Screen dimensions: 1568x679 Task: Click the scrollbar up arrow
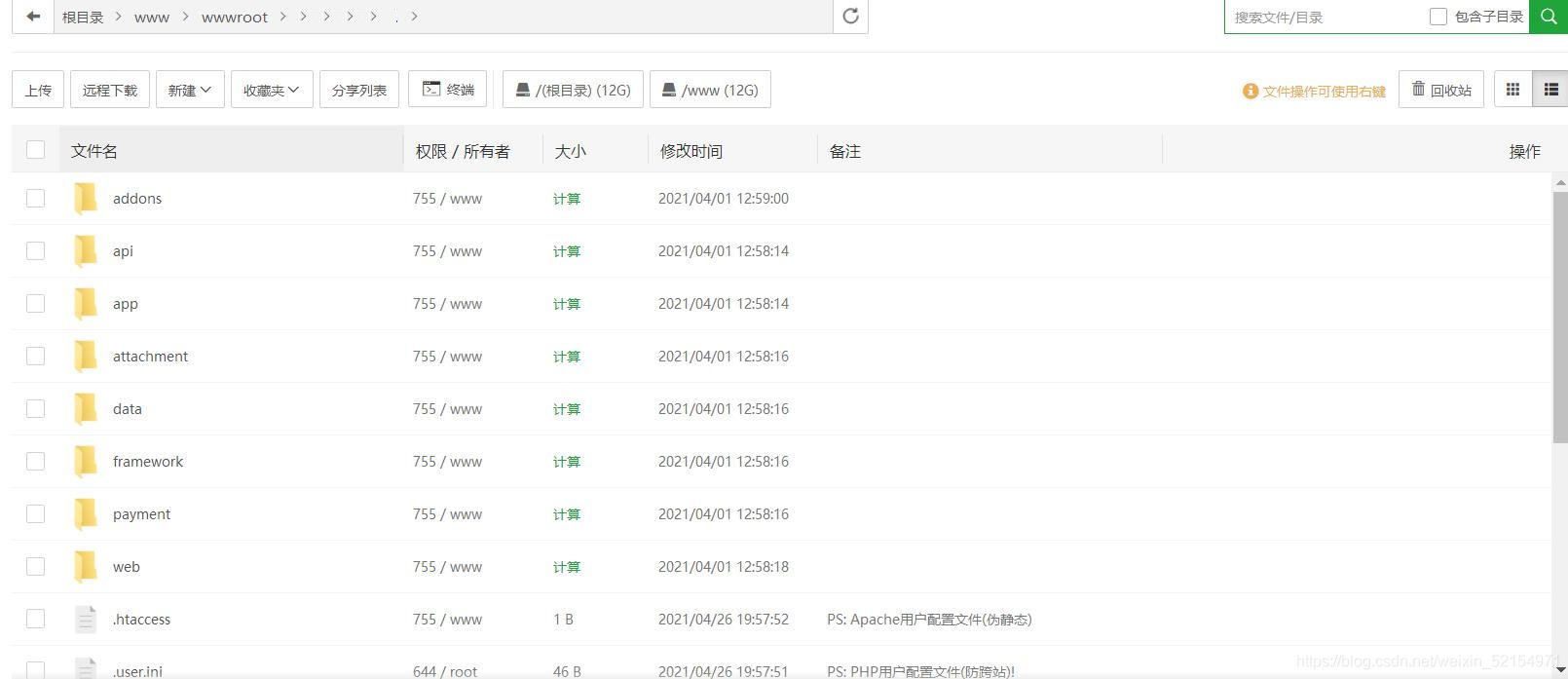1560,182
